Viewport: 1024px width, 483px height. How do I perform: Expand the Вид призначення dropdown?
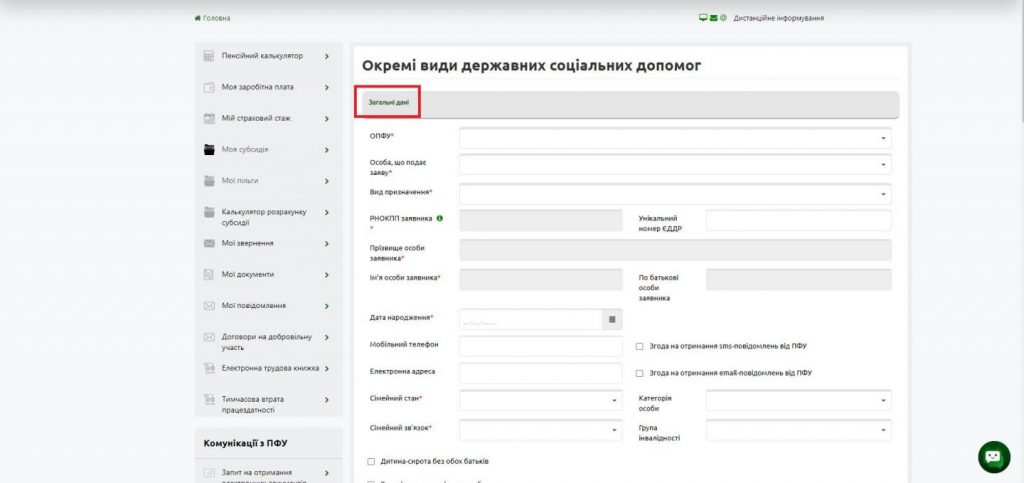point(675,193)
